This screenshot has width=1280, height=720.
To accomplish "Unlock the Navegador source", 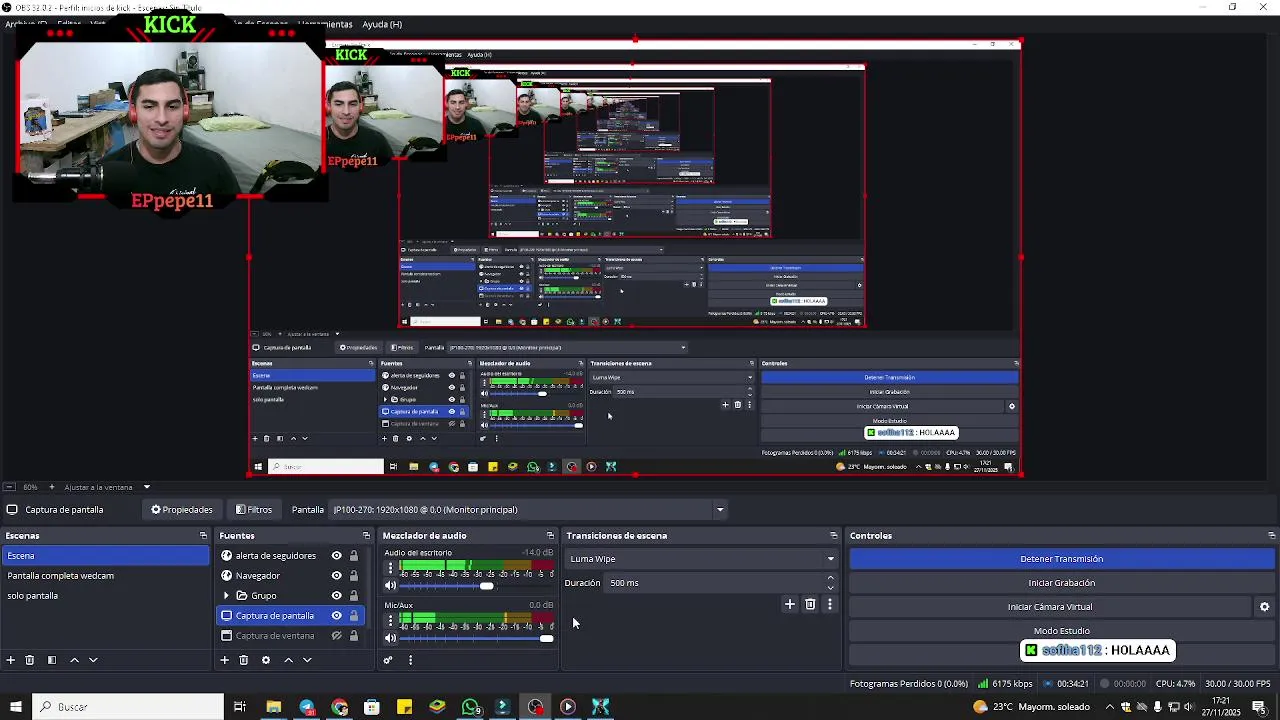I will (354, 576).
